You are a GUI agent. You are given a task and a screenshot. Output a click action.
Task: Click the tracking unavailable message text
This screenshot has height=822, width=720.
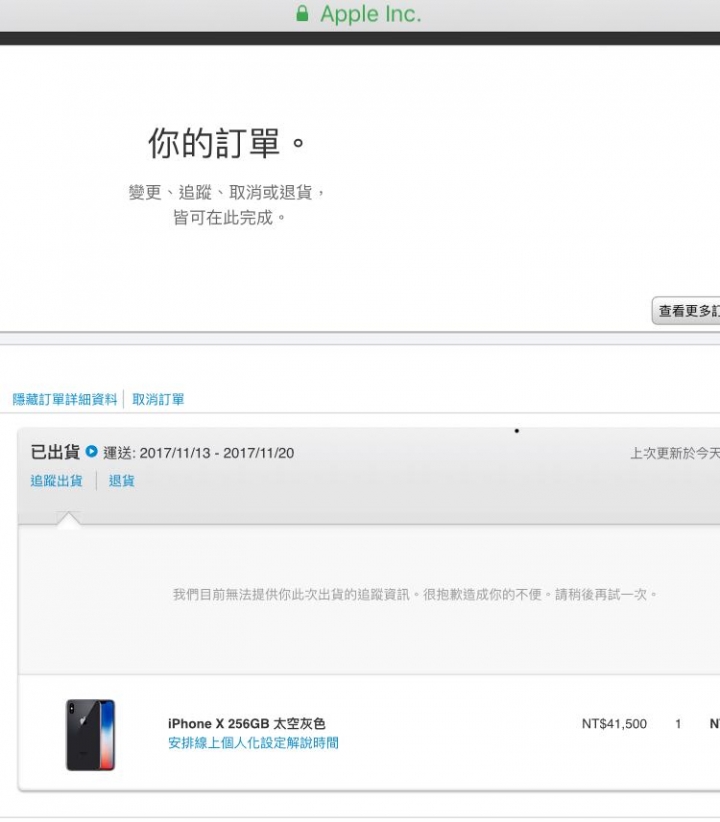click(x=415, y=594)
